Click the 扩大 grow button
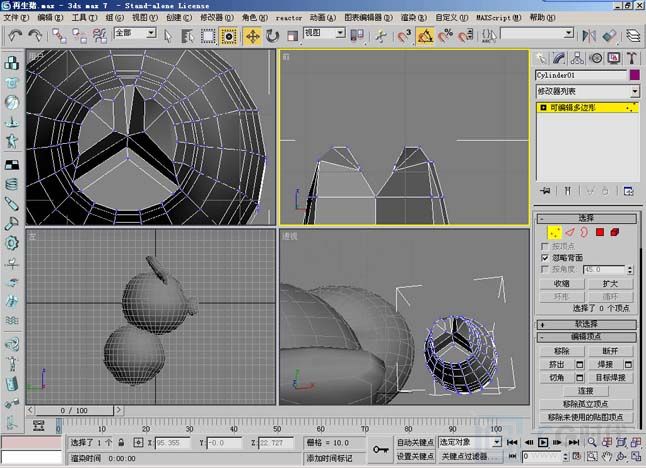 pyautogui.click(x=611, y=284)
